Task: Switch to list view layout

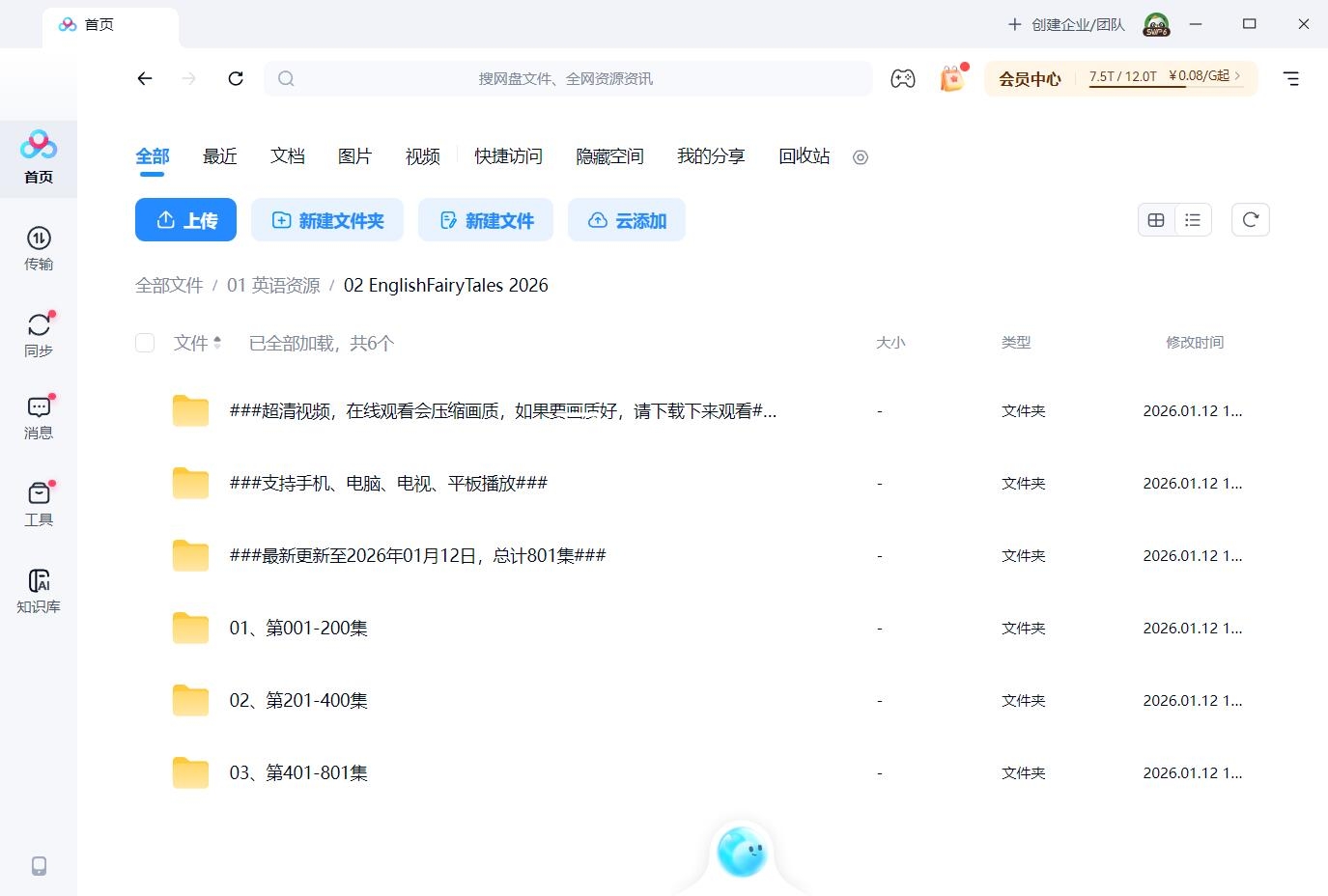Action: 1193,220
